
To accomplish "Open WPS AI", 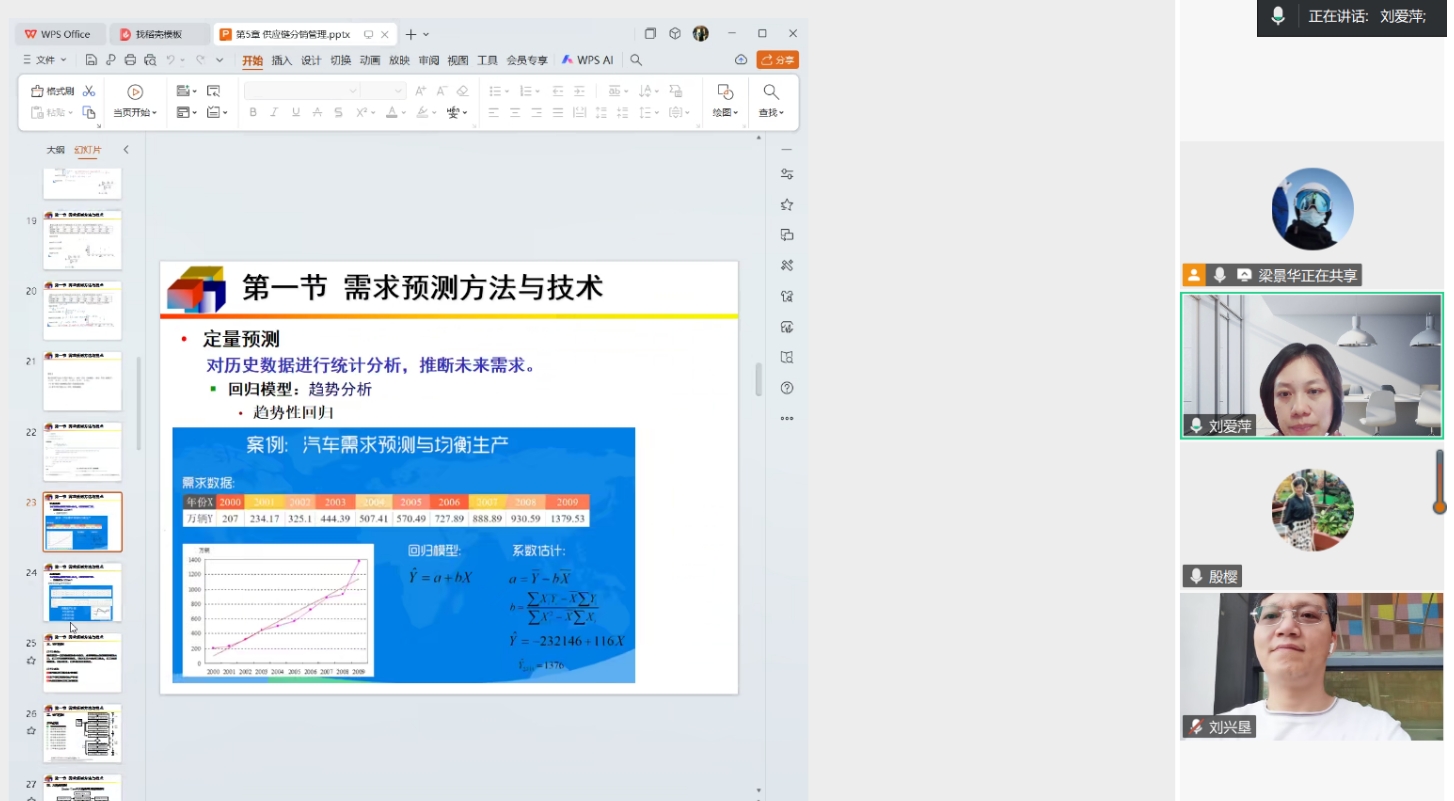I will [588, 60].
